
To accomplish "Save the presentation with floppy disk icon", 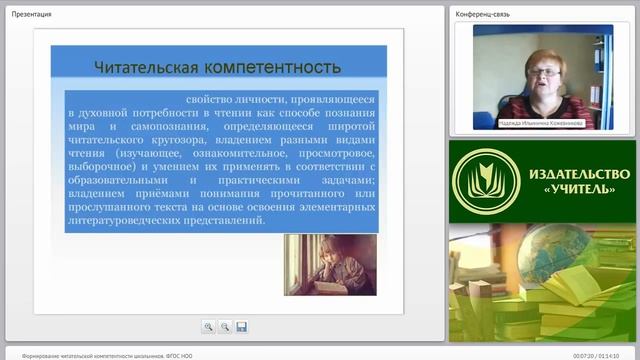I will [x=241, y=327].
